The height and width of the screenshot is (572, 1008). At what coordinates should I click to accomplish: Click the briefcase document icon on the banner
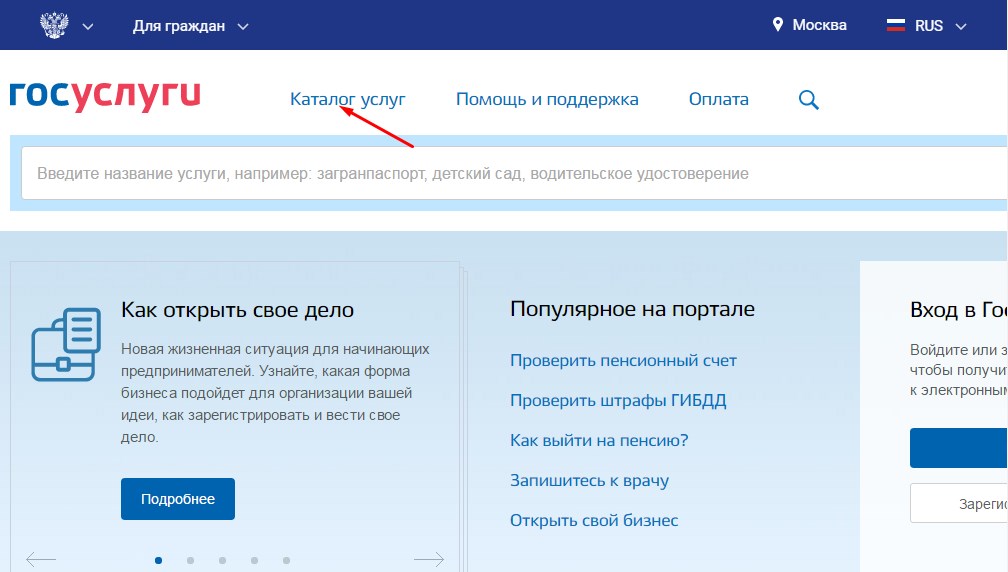65,345
